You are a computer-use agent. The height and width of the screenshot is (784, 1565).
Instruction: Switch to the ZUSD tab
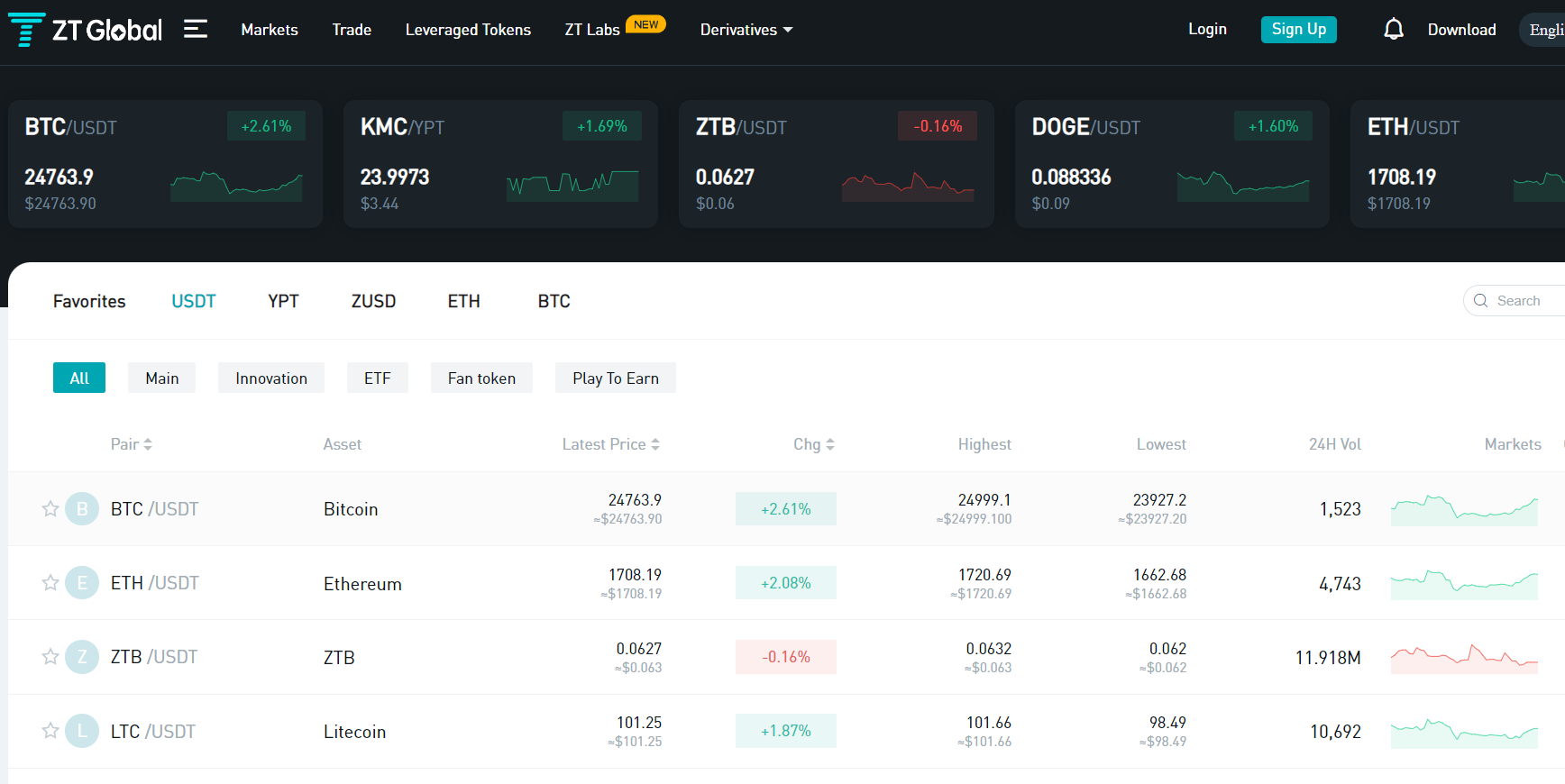coord(373,301)
